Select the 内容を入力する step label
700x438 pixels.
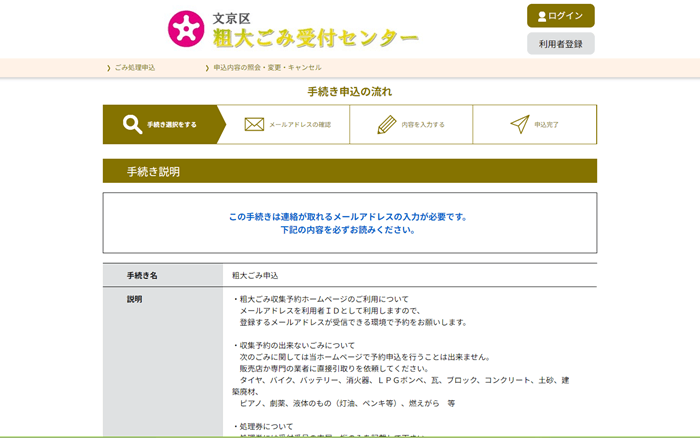click(x=423, y=125)
